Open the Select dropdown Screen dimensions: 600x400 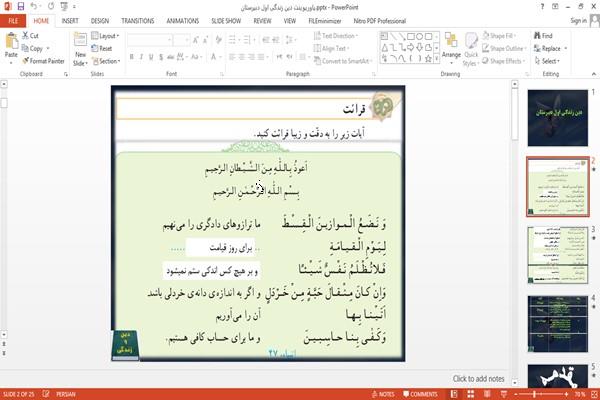547,61
